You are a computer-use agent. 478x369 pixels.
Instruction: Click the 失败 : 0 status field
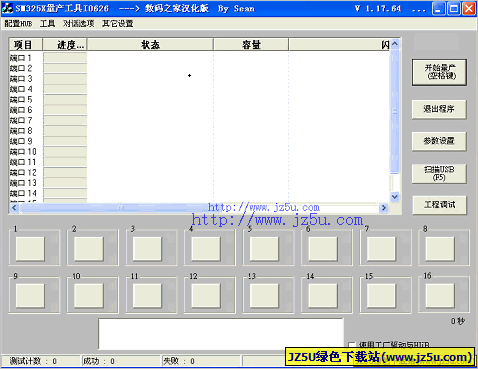coord(201,361)
